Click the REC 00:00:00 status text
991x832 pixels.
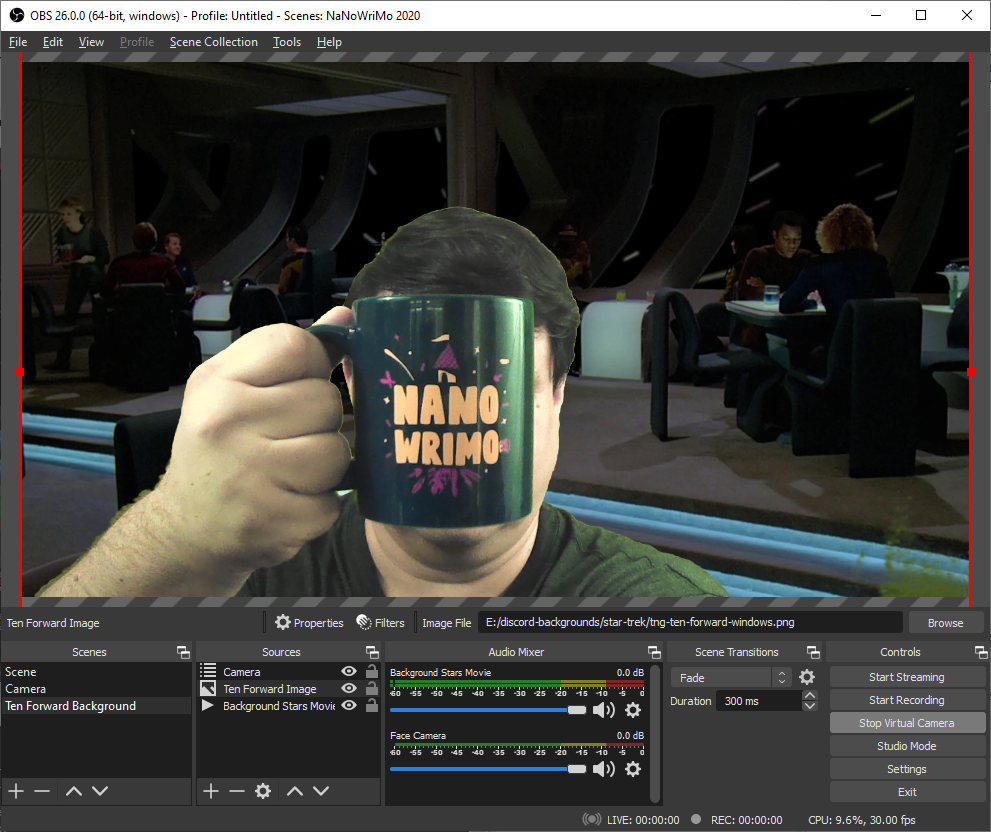746,820
